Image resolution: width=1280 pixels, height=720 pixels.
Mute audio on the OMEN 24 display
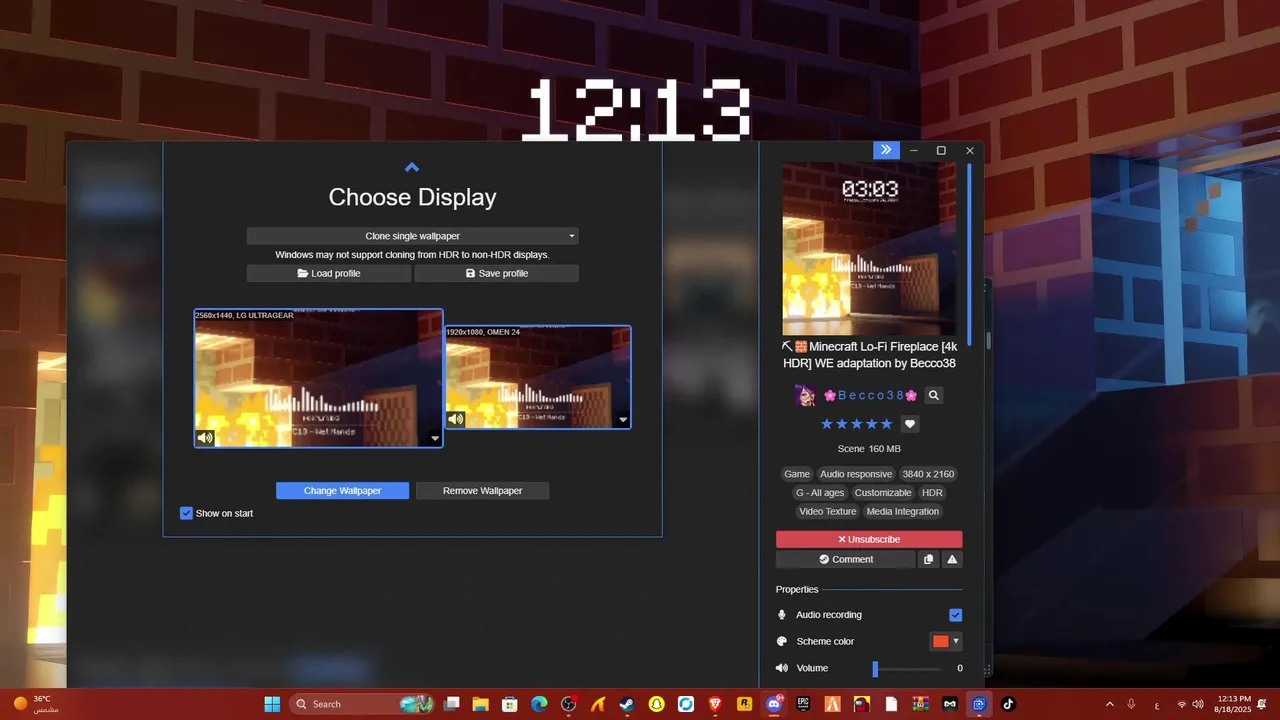[x=455, y=419]
